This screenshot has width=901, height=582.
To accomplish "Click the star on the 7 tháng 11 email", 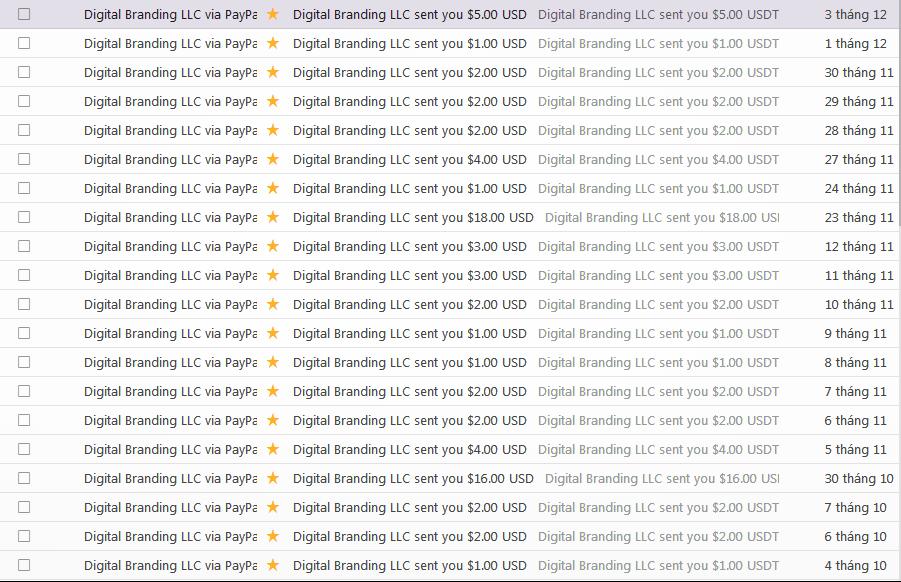I will [x=273, y=391].
